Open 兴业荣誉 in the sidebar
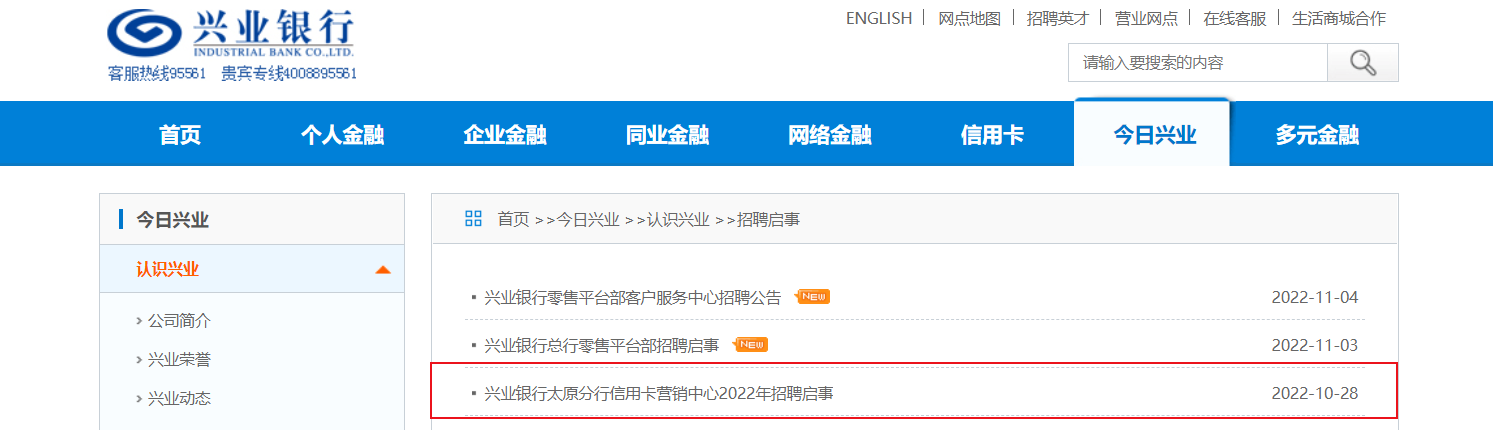 (179, 360)
